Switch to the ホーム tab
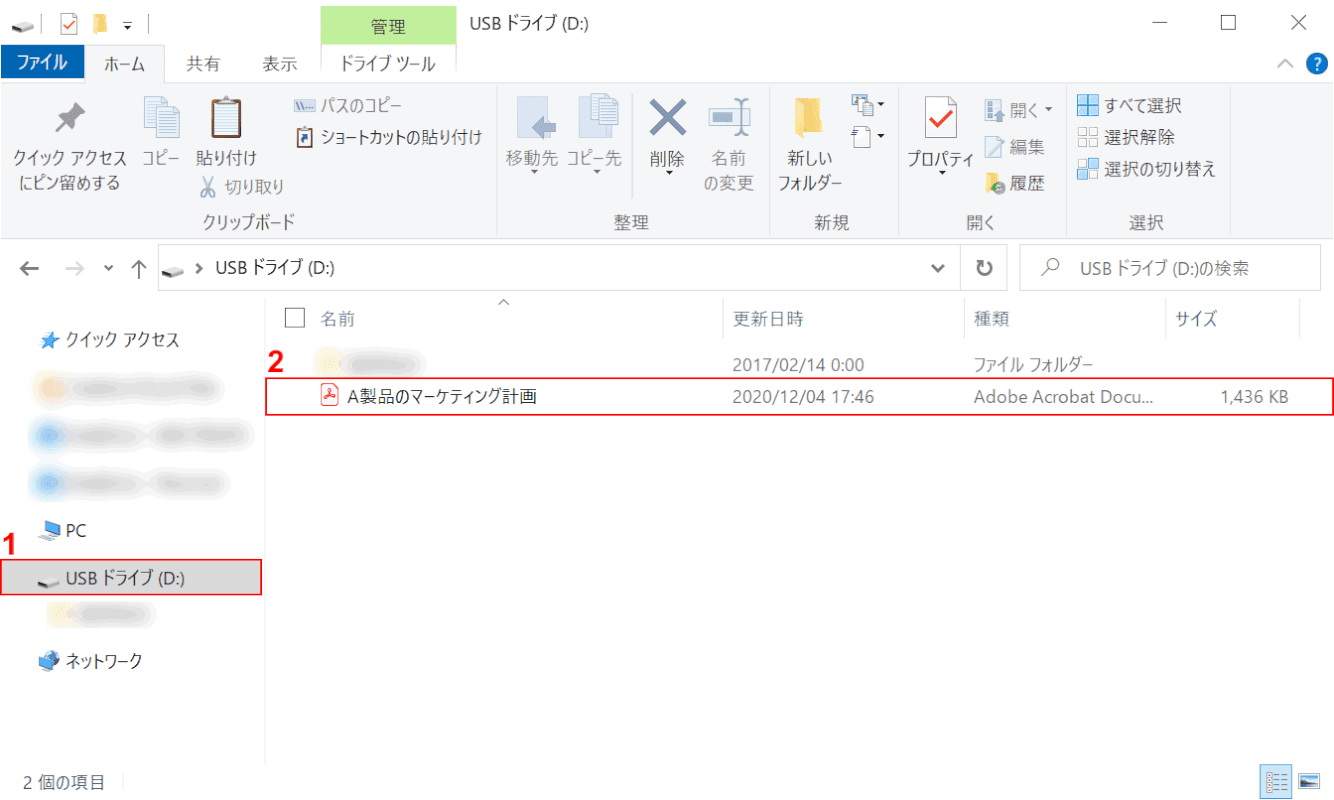This screenshot has height=800, width=1334. click(126, 64)
